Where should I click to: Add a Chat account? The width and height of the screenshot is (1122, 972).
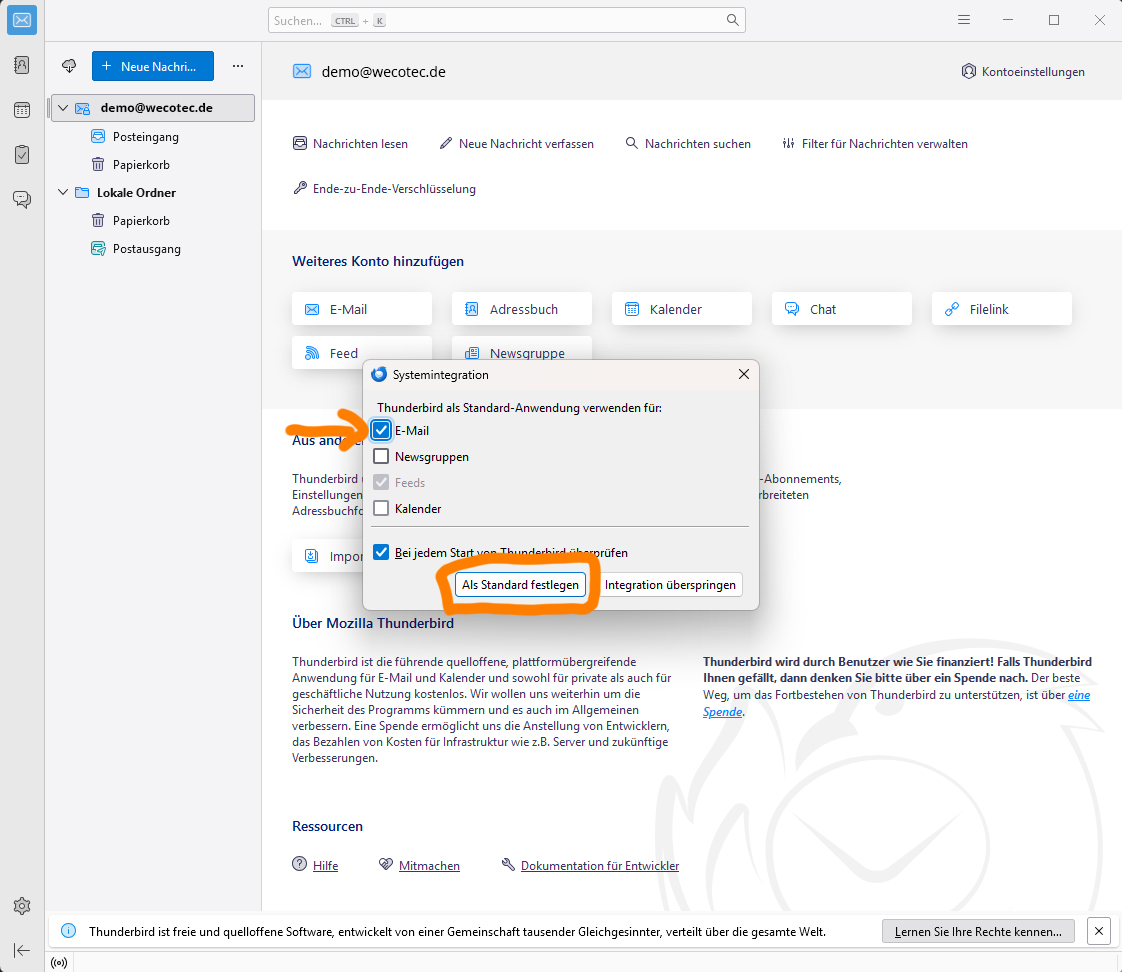tap(842, 308)
